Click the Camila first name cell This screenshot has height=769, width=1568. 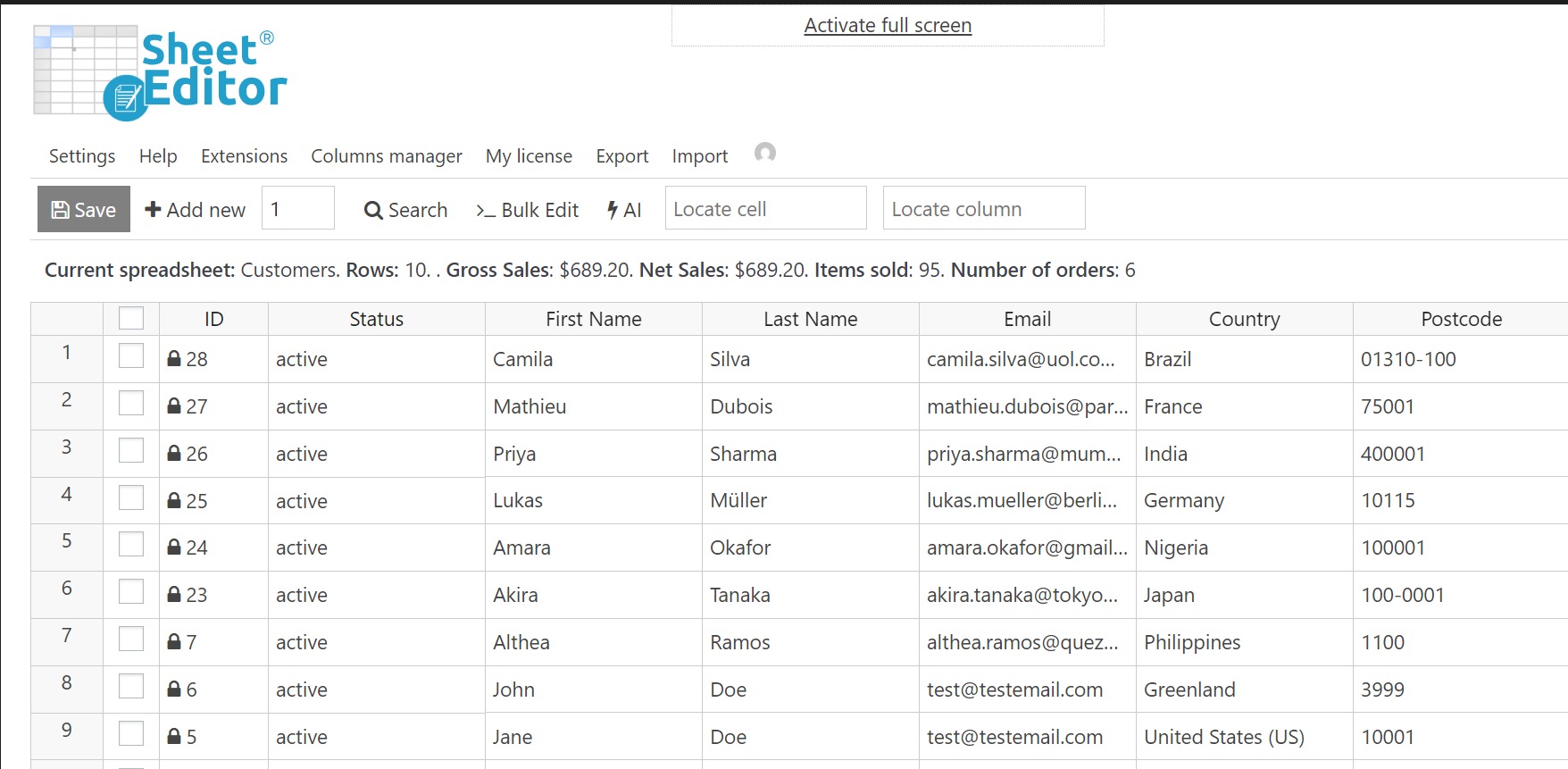(x=594, y=359)
